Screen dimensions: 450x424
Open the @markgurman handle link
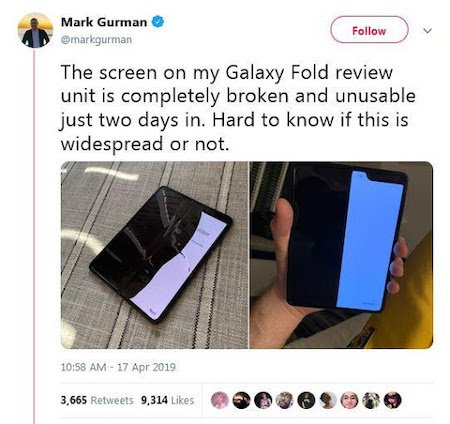[x=96, y=40]
